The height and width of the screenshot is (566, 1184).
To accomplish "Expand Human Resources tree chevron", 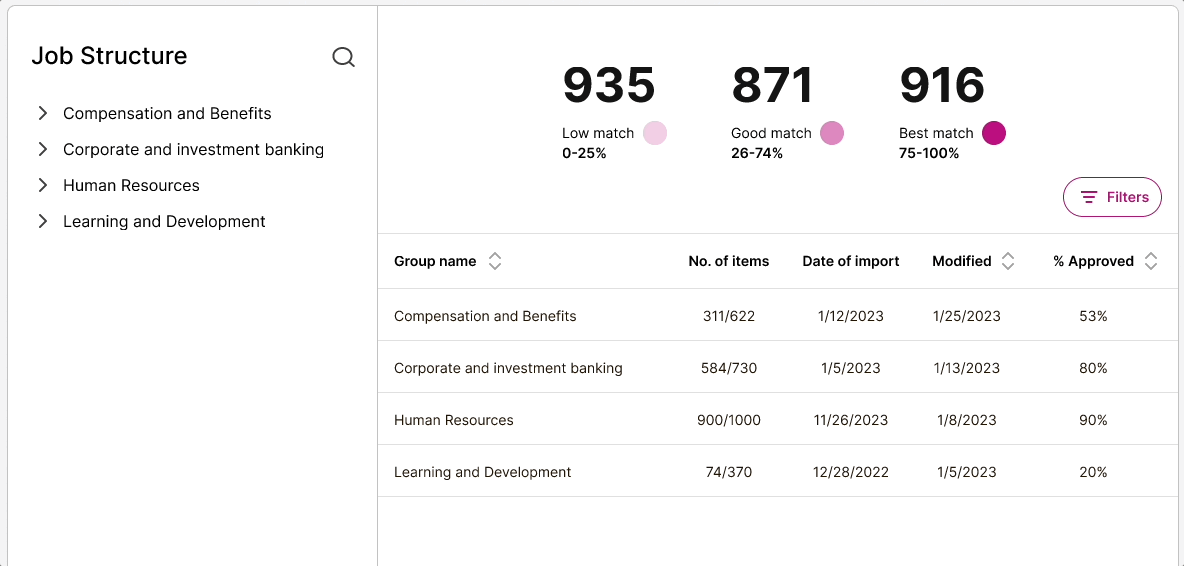I will 43,186.
